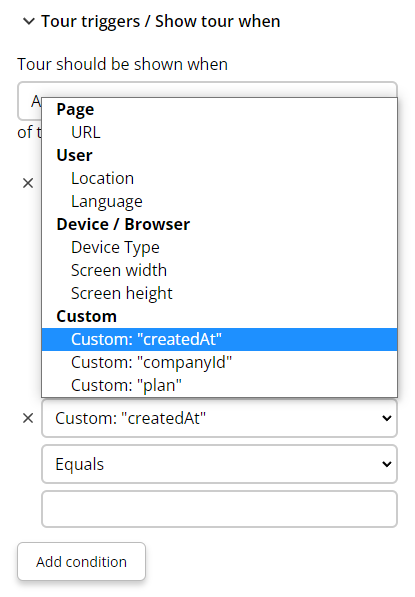
Task: Click the arrow on the createdAt select
Action: click(387, 418)
